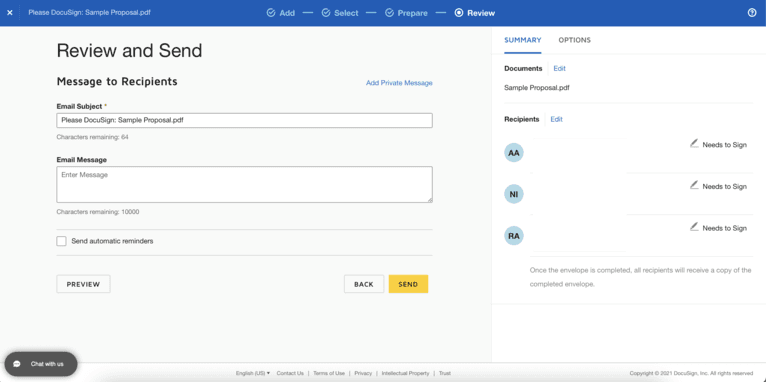Click the Back button
This screenshot has width=766, height=382.
364,284
